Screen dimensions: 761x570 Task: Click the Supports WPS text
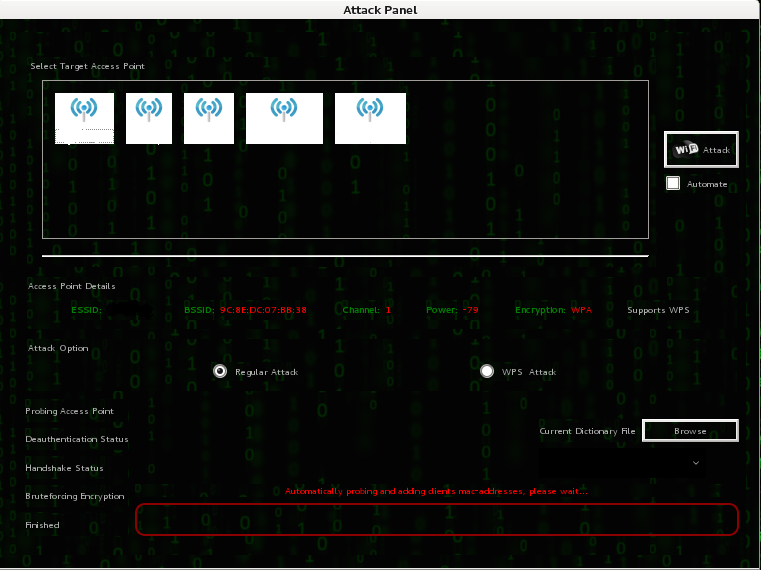[x=658, y=310]
